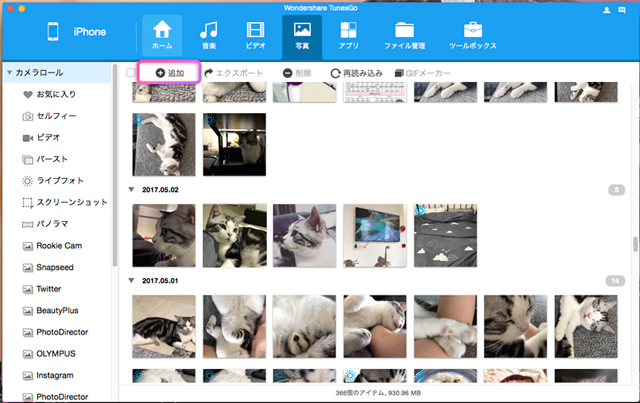Open the ツールボックス toolbox tab

473,36
